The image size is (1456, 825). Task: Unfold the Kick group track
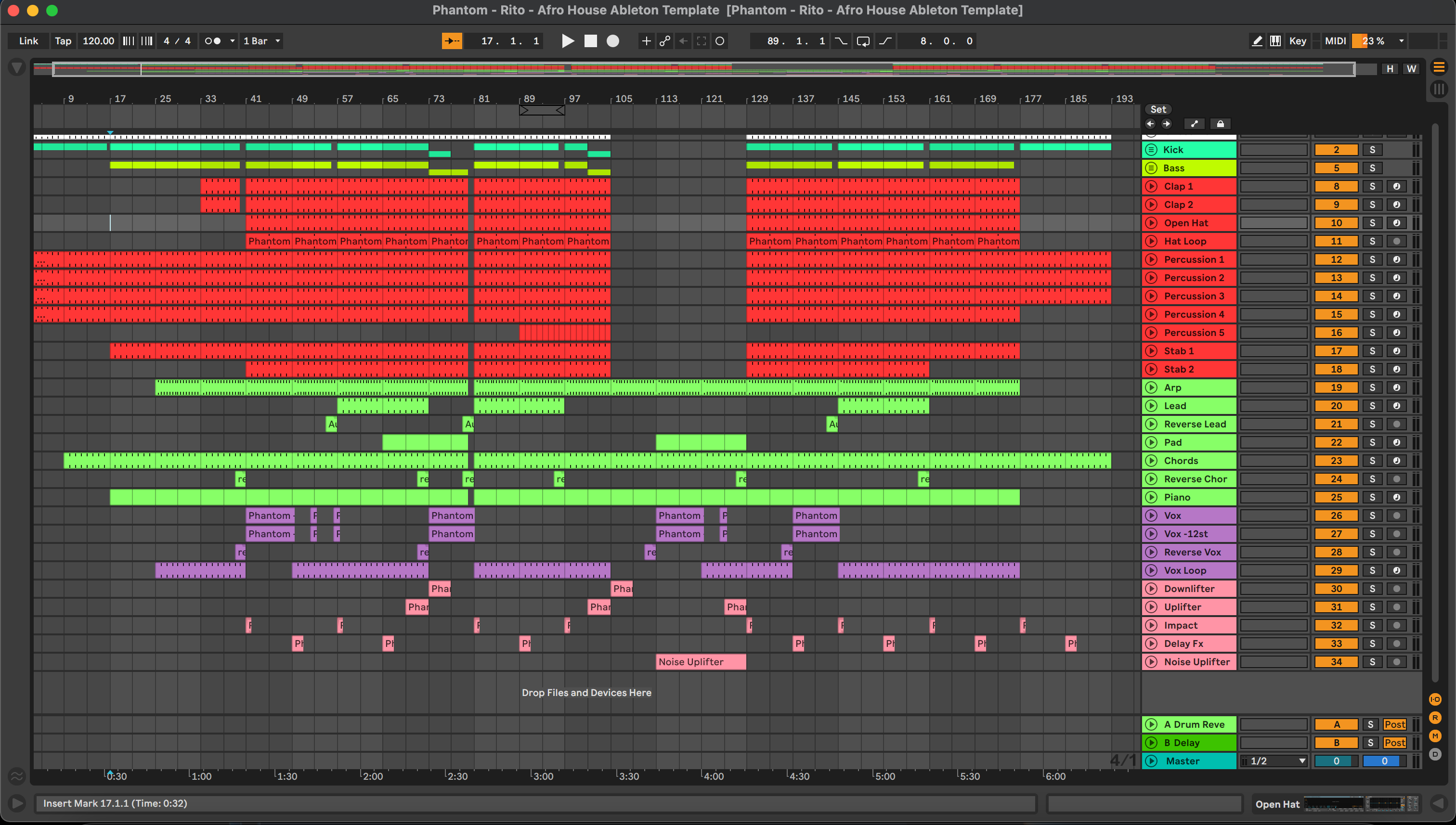[1151, 150]
